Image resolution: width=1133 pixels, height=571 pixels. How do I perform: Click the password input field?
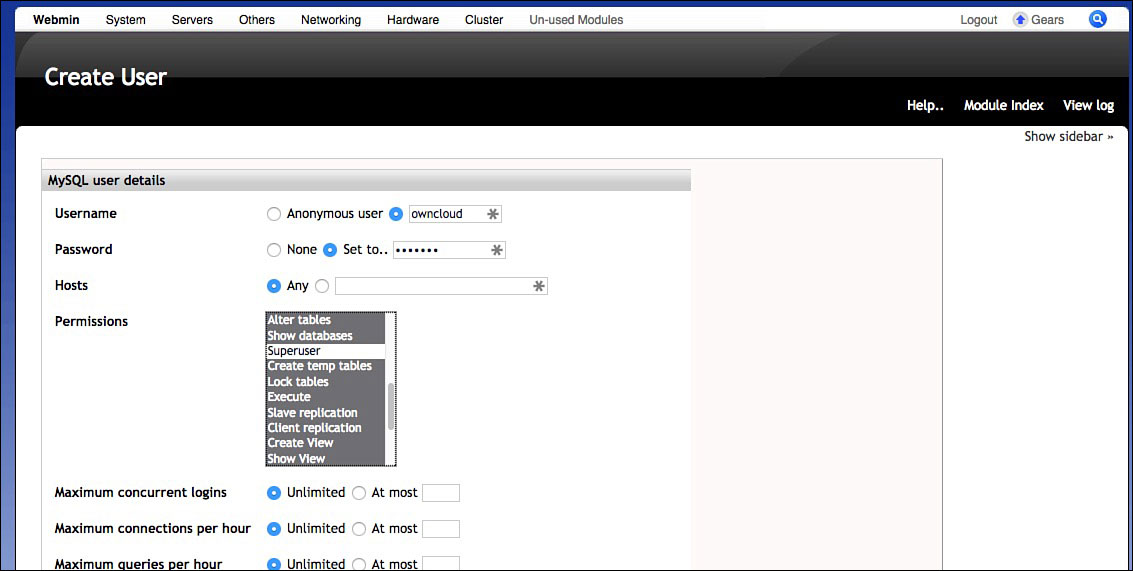pos(449,250)
